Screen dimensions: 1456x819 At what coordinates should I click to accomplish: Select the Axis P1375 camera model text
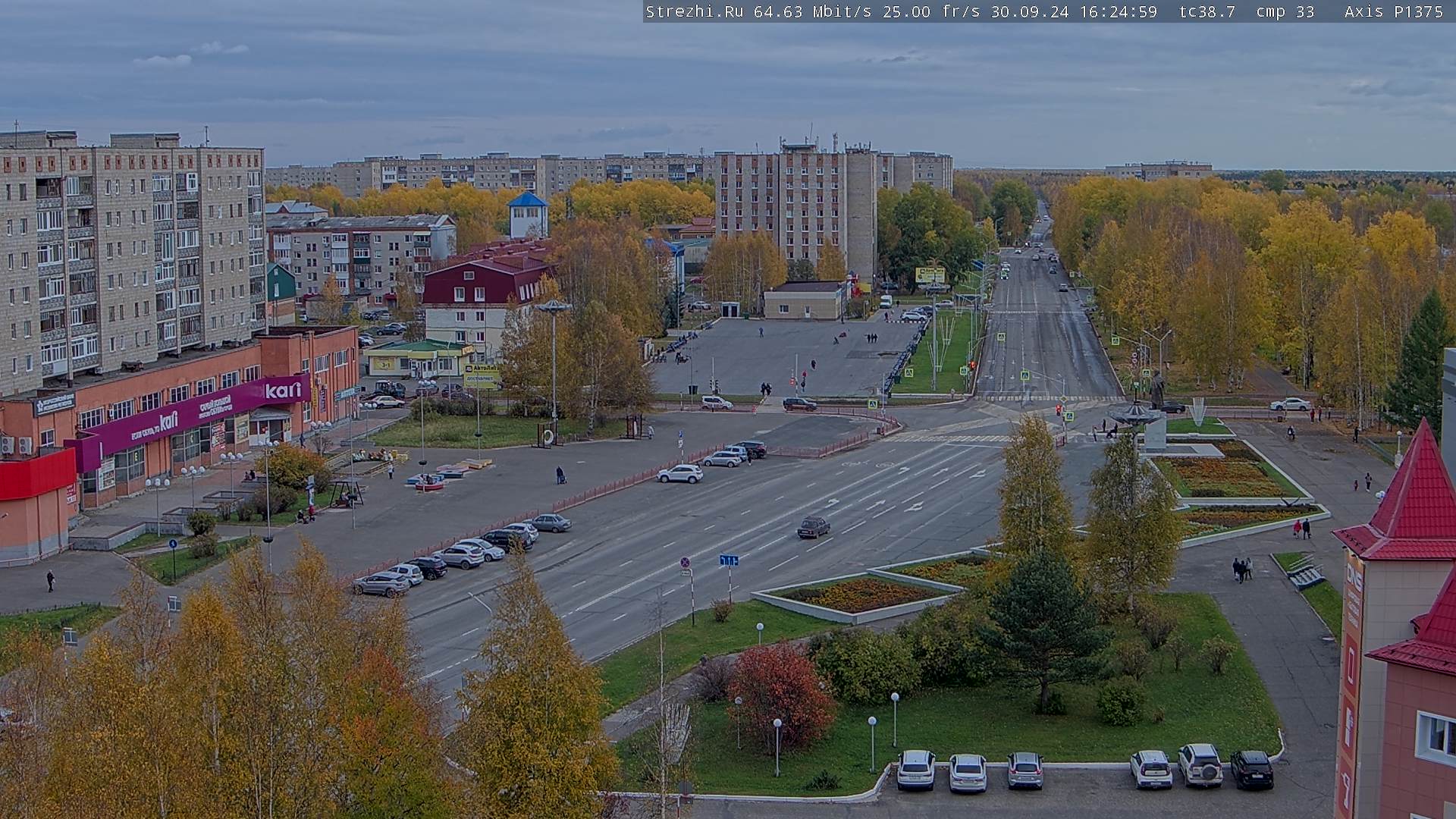tap(1394, 11)
